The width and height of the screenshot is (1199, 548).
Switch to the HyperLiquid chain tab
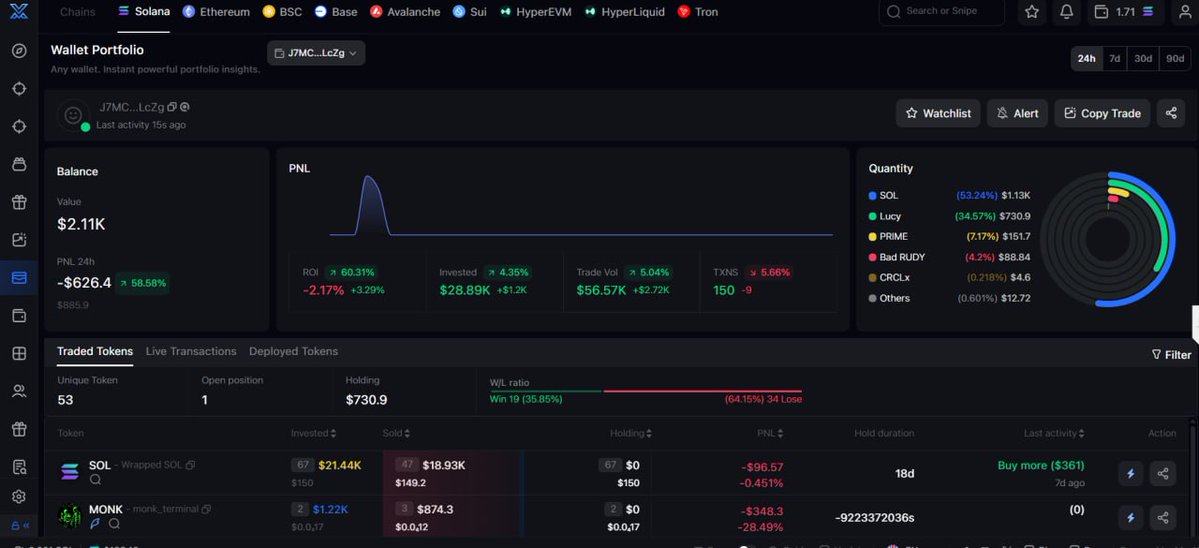pyautogui.click(x=624, y=12)
